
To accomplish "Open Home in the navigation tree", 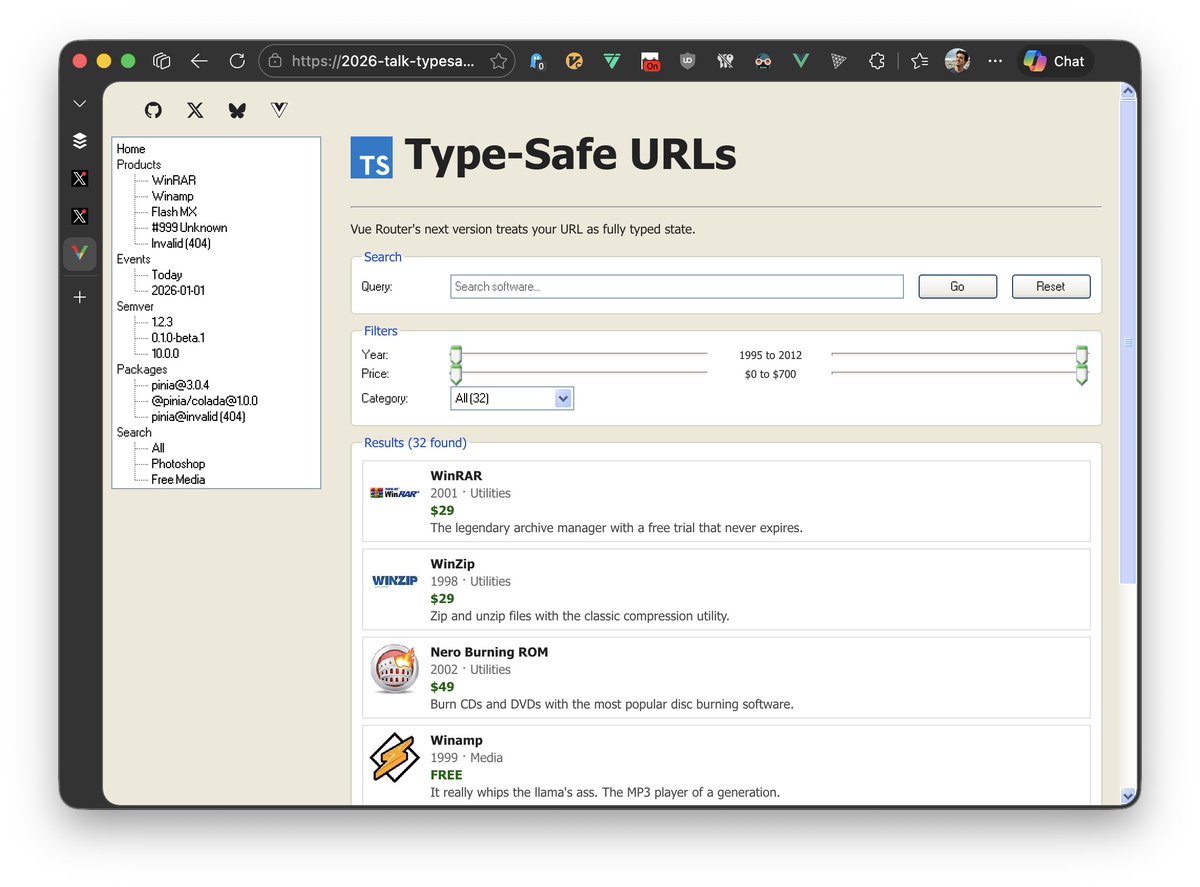I will [131, 149].
